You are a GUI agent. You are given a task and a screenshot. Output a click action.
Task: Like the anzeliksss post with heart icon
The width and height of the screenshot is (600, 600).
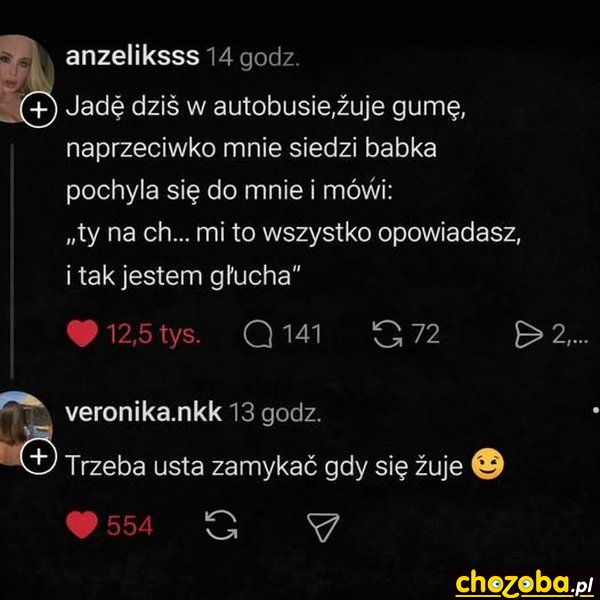[82, 333]
